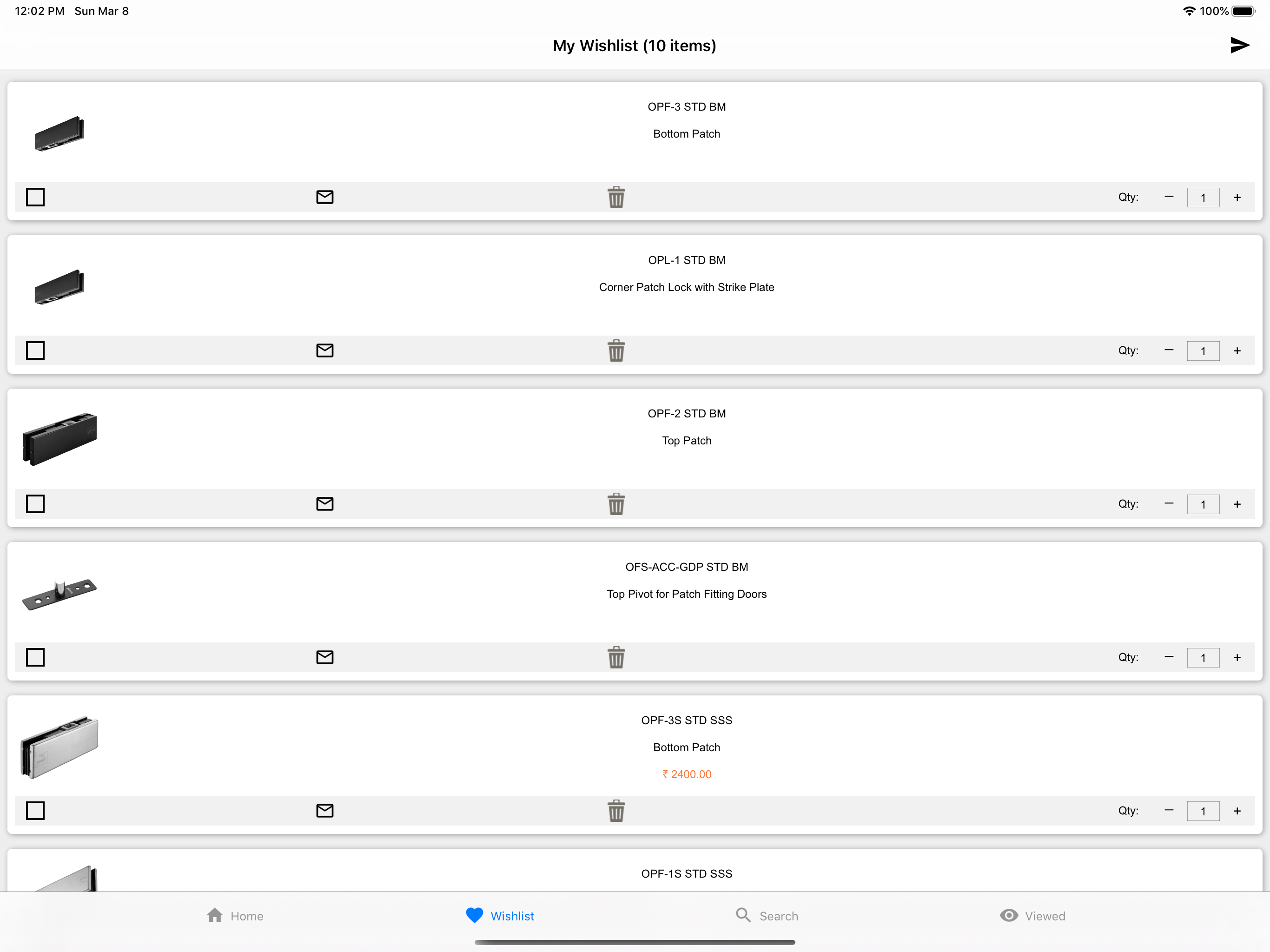
Task: Delete OPF-2 STD BM from wishlist
Action: (616, 503)
